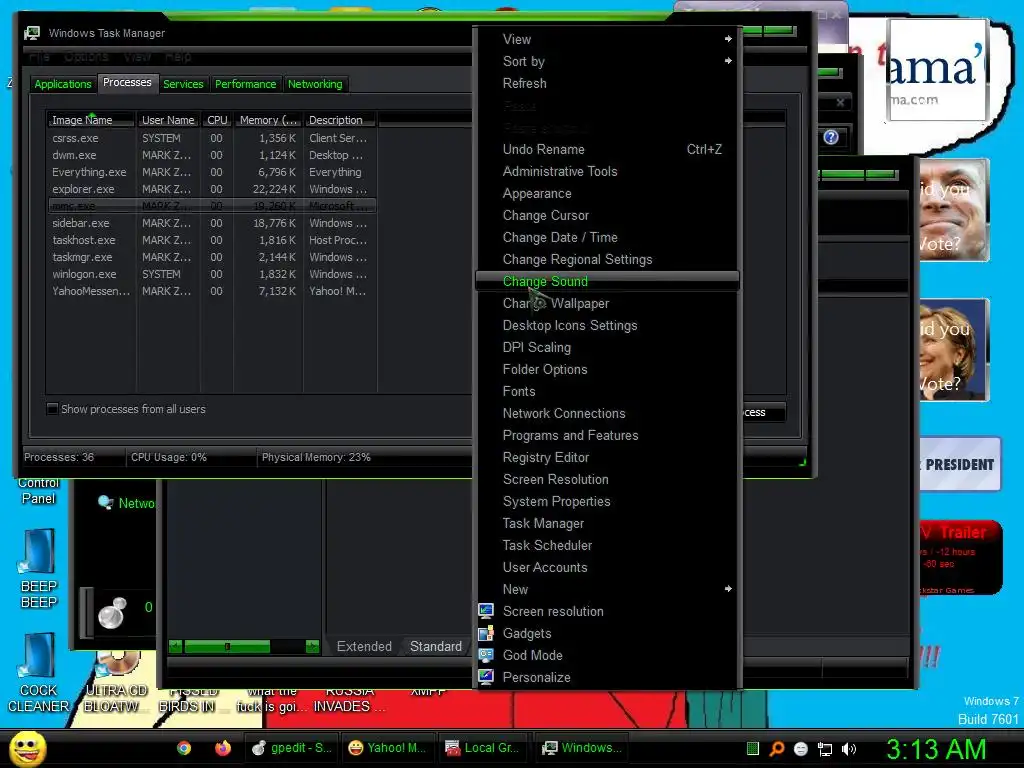Screen dimensions: 1024x768
Task: Click the PRESIDENT gadget button
Action: click(959, 464)
